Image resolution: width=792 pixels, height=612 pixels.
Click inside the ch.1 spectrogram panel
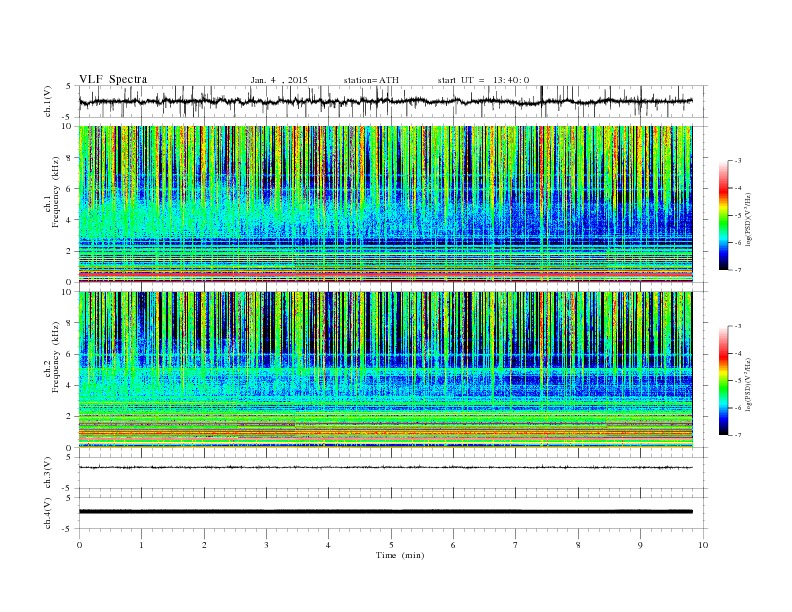click(x=386, y=204)
